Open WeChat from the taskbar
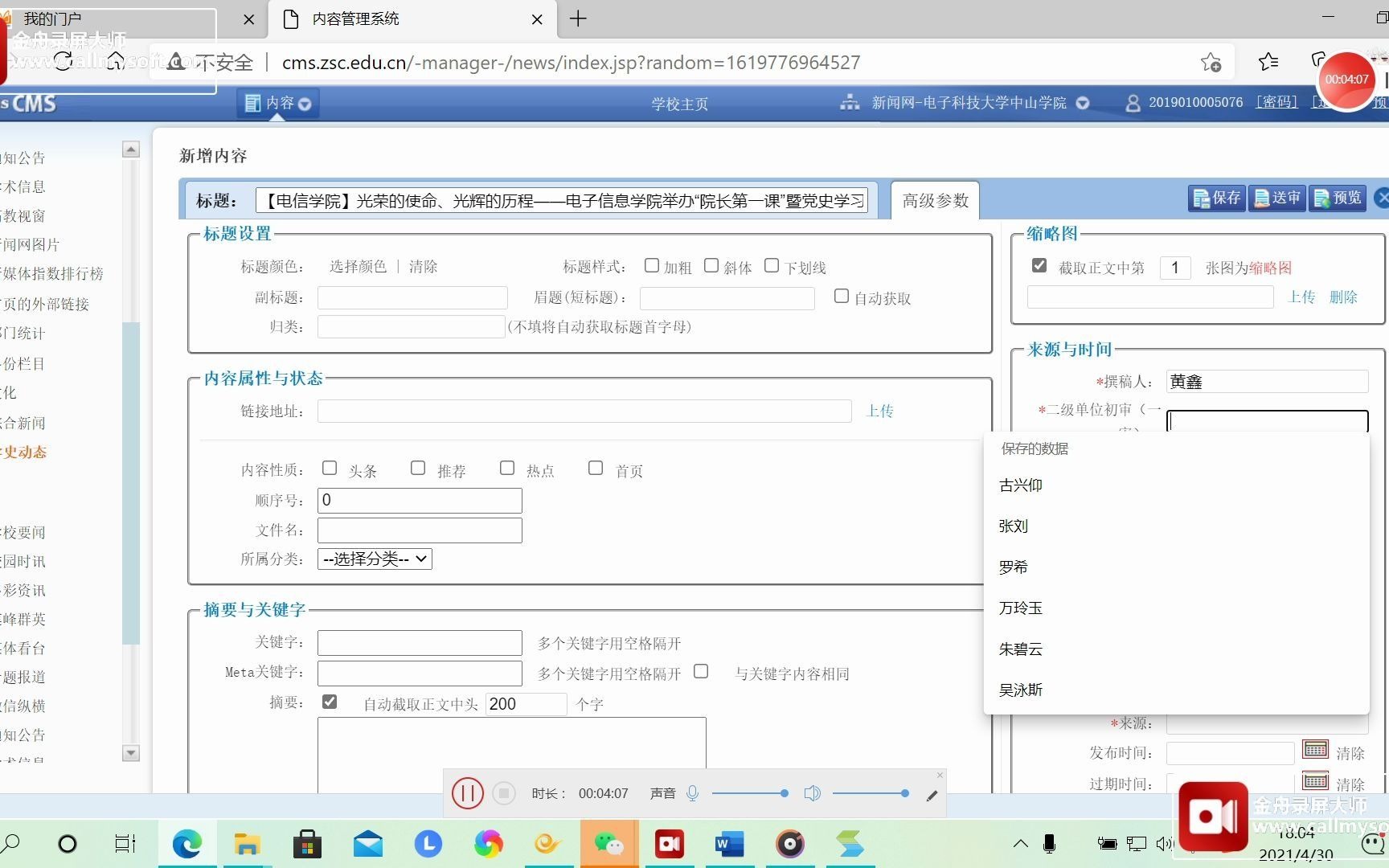1389x868 pixels. (608, 843)
